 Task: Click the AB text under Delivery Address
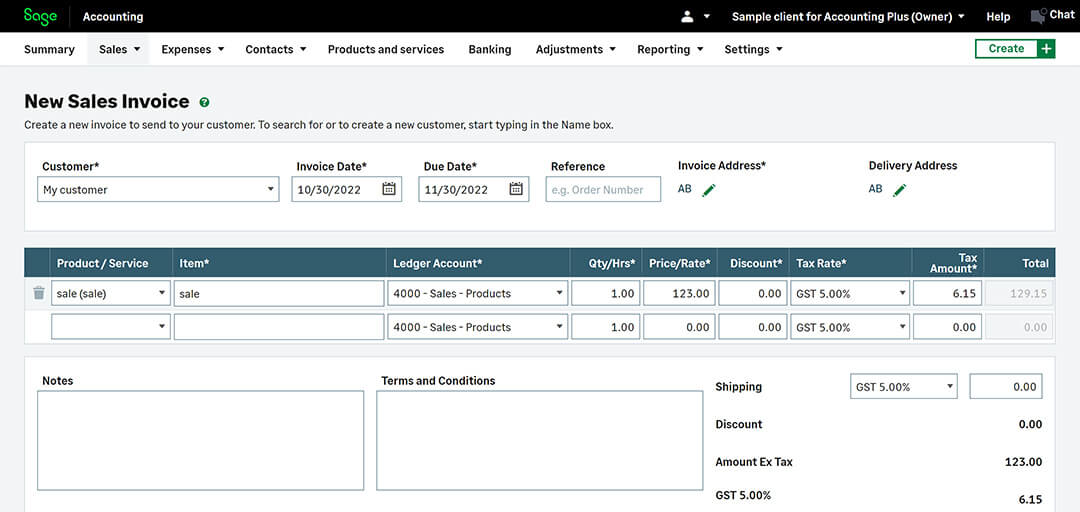[x=875, y=189]
